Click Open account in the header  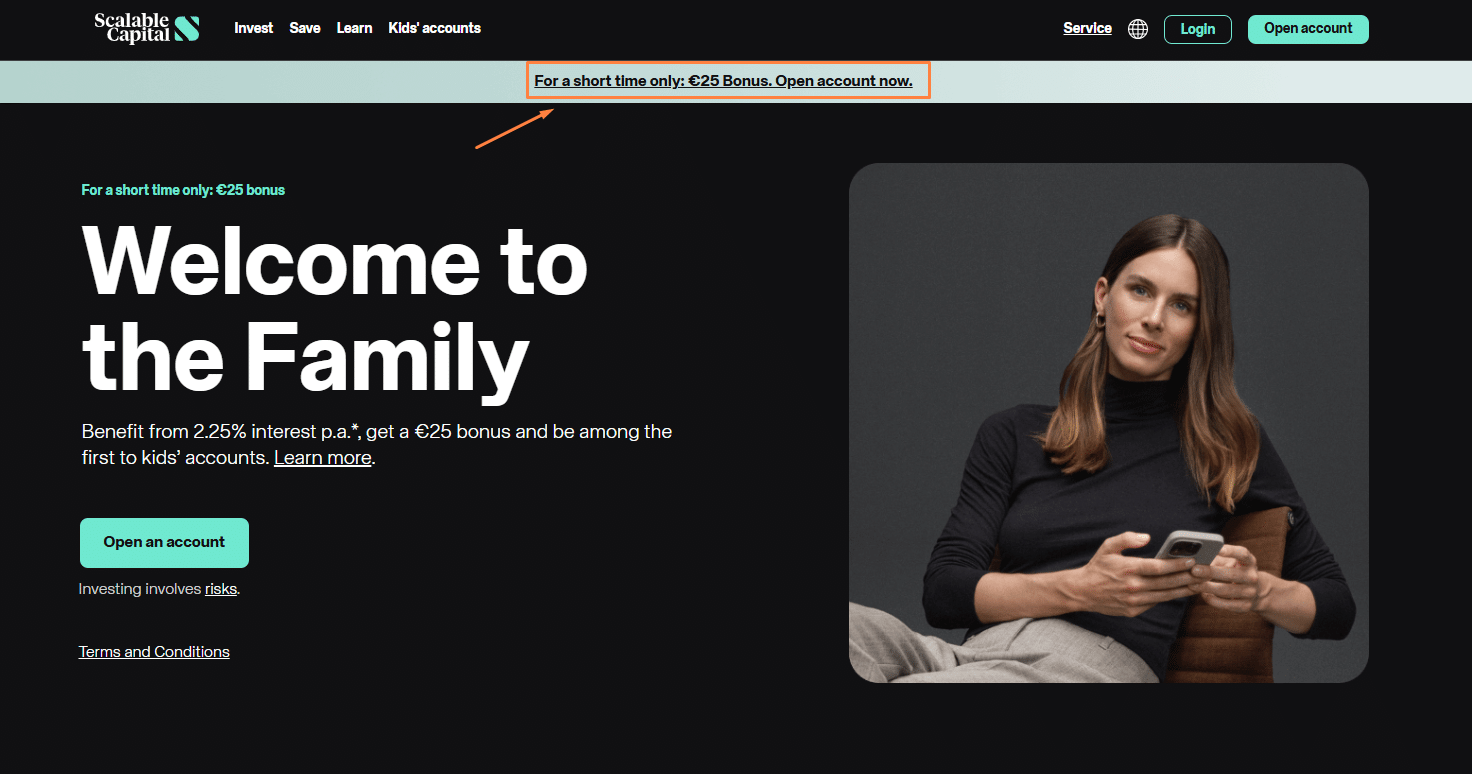[1308, 29]
